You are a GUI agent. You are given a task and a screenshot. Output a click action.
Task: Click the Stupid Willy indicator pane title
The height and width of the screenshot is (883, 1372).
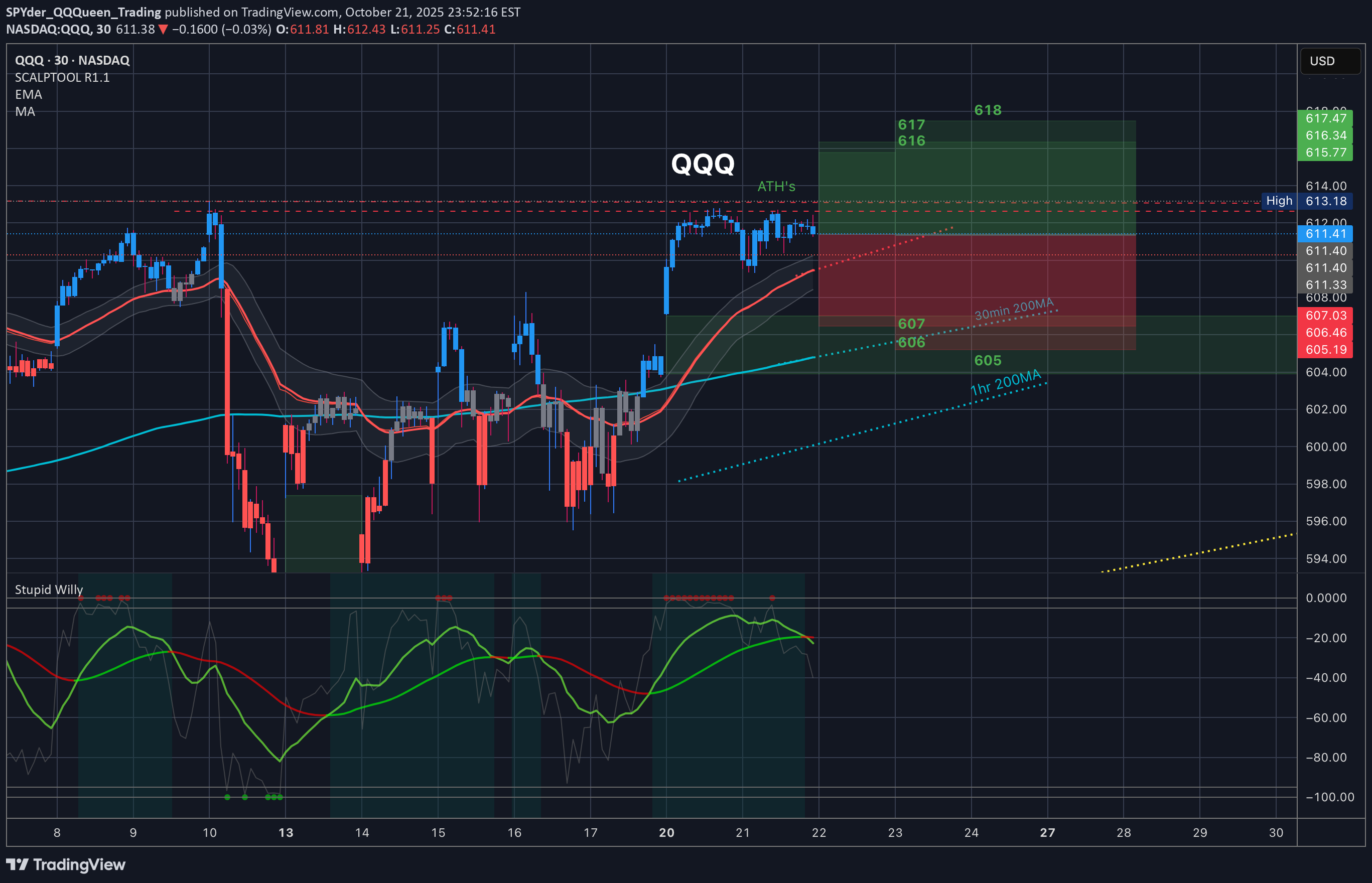49,590
